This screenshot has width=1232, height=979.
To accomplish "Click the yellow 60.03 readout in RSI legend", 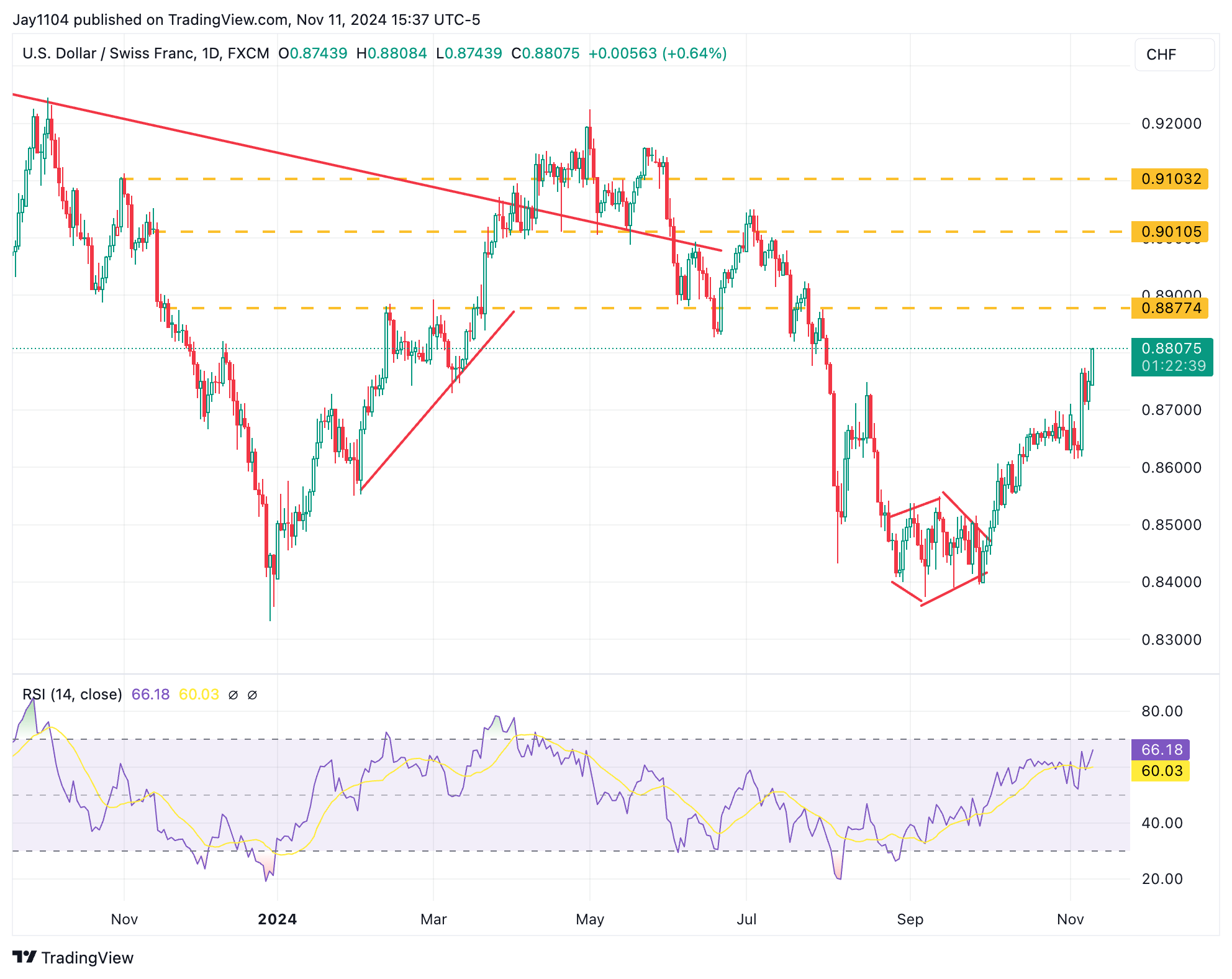I will [199, 694].
